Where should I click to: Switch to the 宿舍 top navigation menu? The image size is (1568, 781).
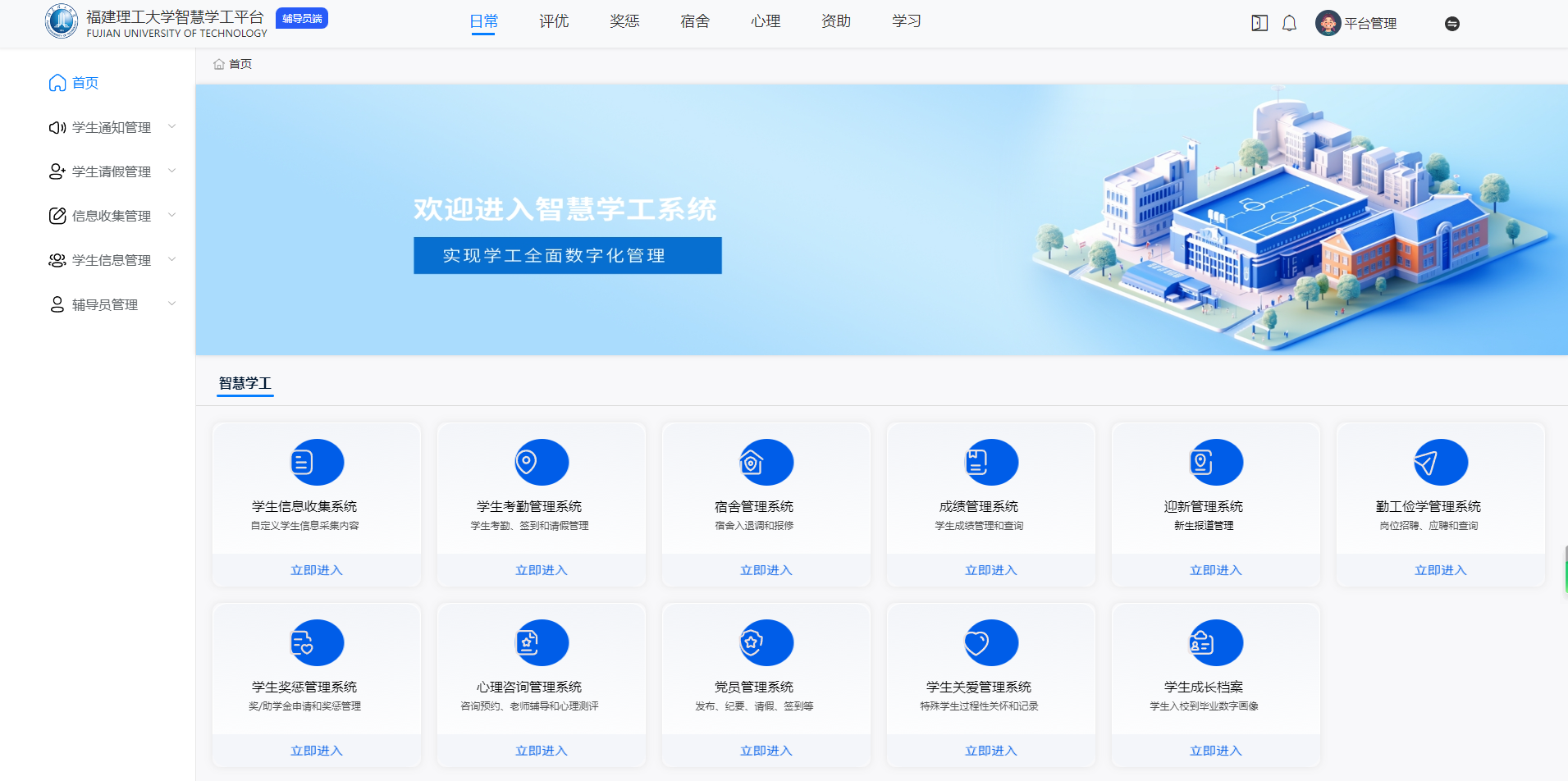[694, 21]
